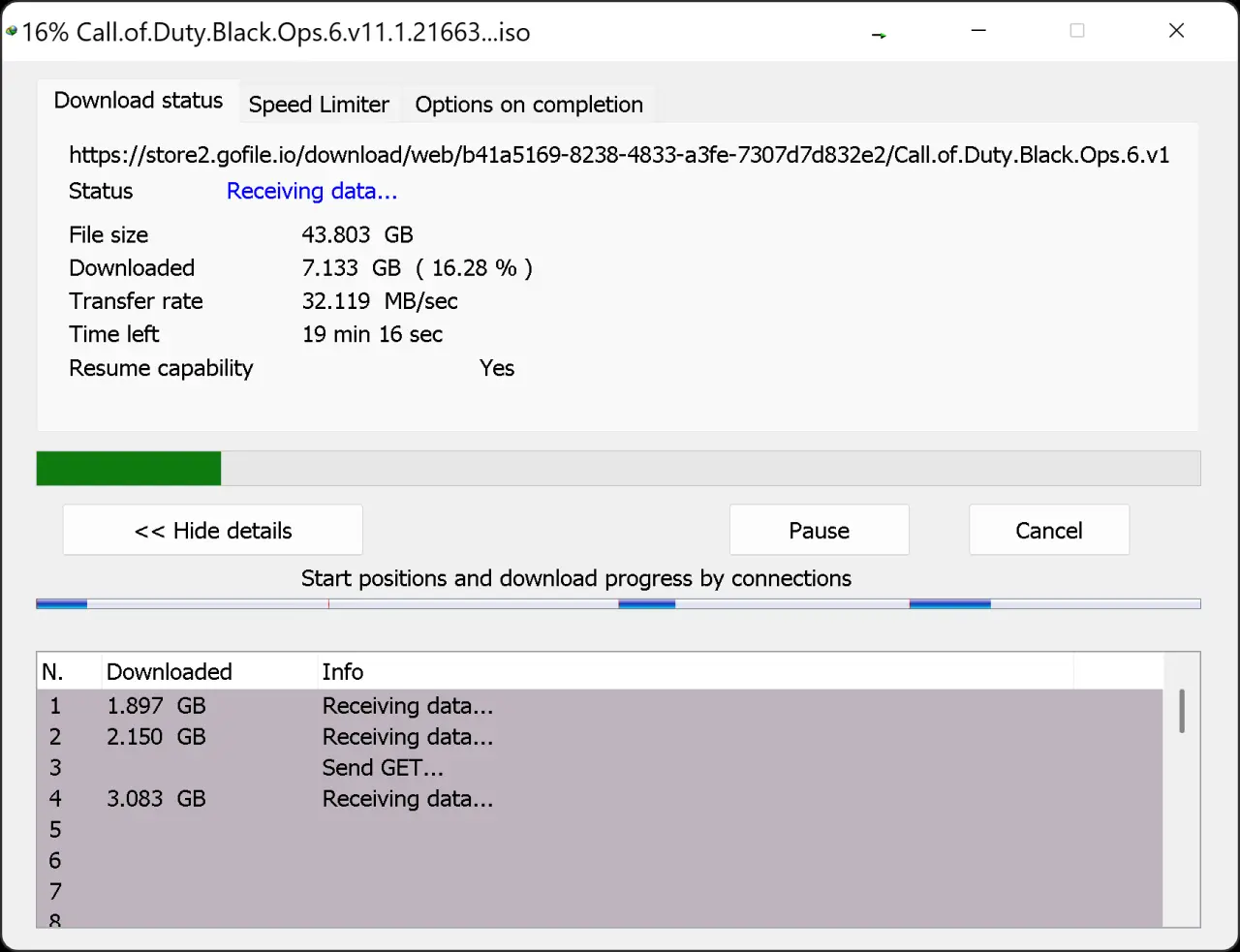Select connection row number 5
The image size is (1240, 952).
600,829
